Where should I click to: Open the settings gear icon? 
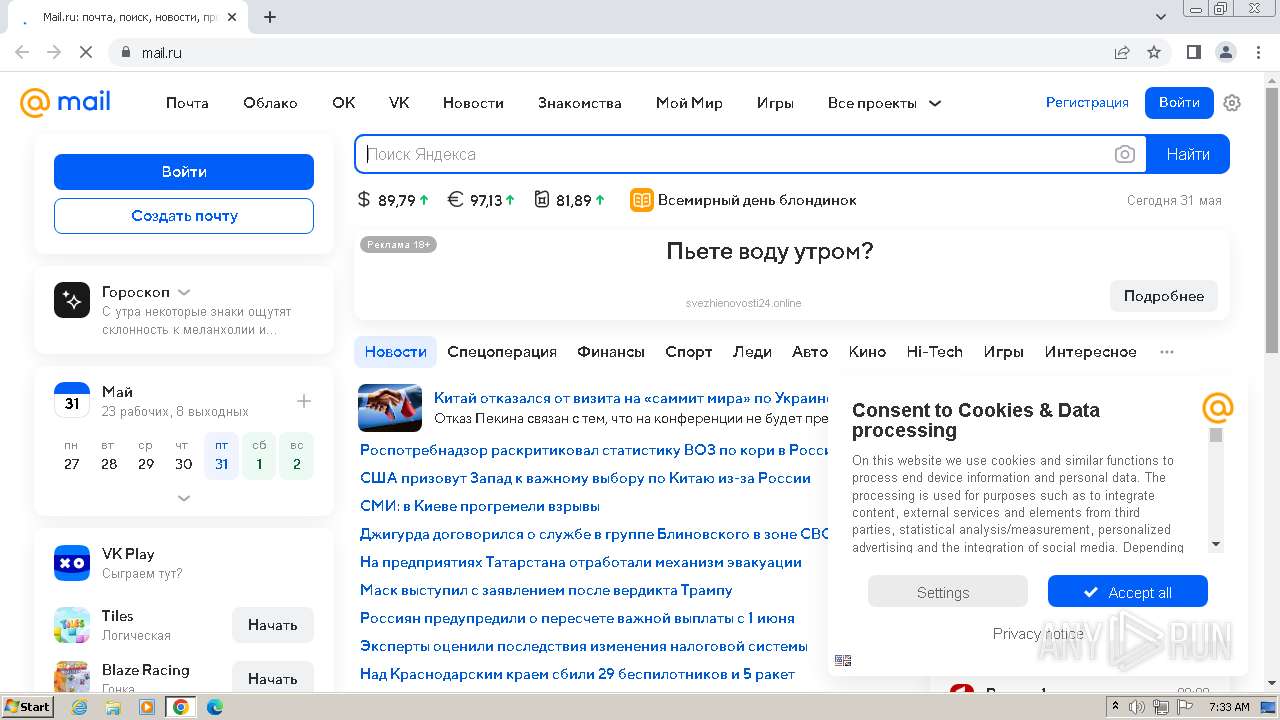tap(1232, 103)
